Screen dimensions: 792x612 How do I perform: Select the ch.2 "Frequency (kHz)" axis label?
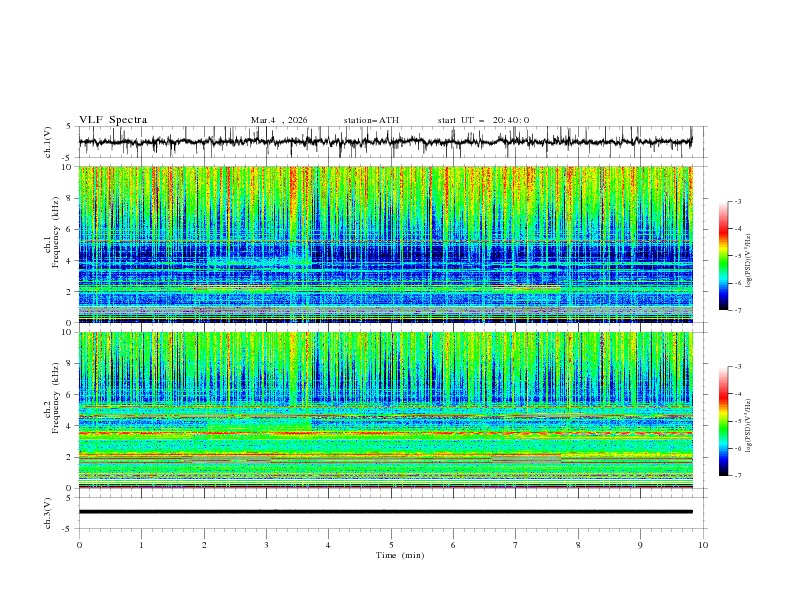[x=56, y=397]
